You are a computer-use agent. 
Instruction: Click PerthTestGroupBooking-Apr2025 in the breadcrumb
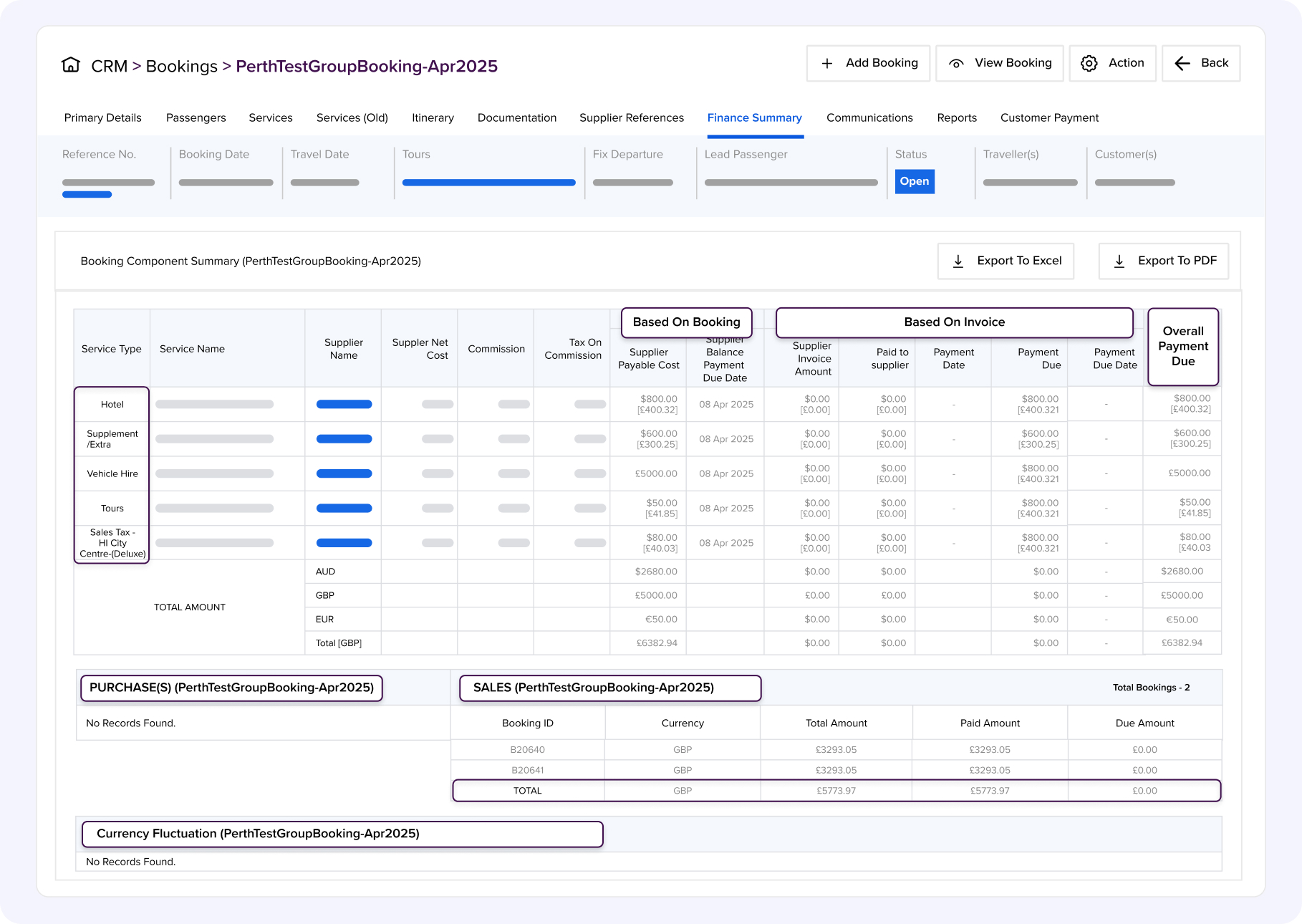(x=367, y=66)
